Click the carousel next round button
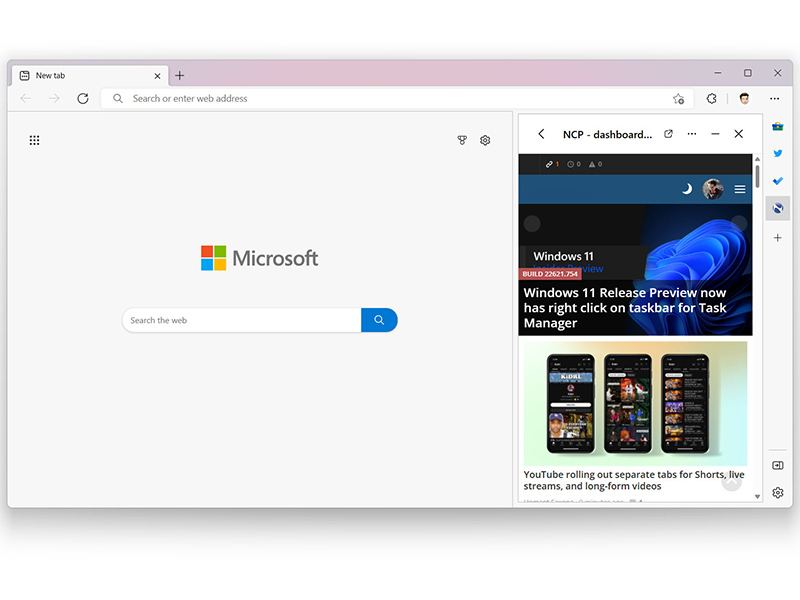 [x=739, y=223]
